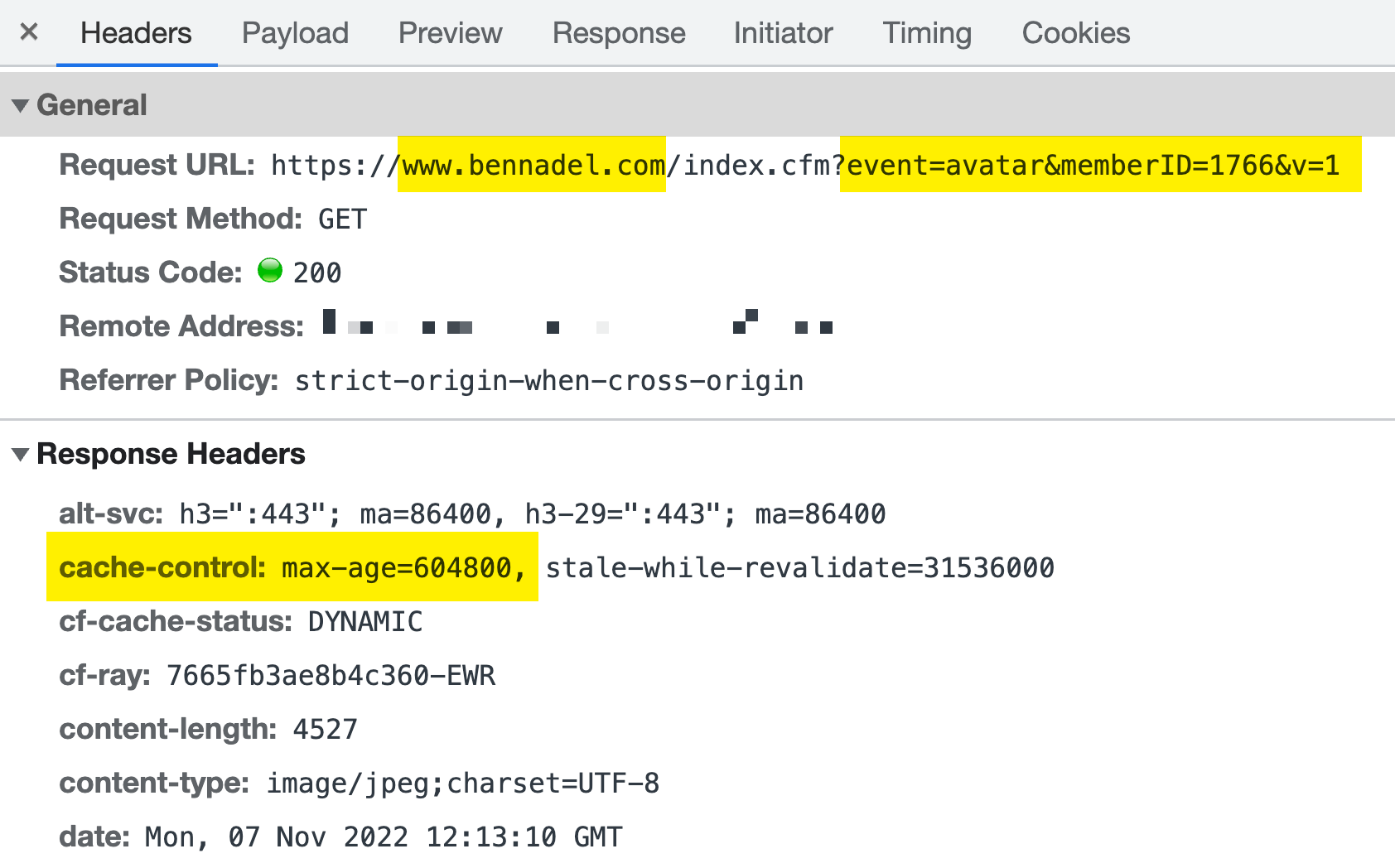Collapse the General section triangle

(x=21, y=106)
